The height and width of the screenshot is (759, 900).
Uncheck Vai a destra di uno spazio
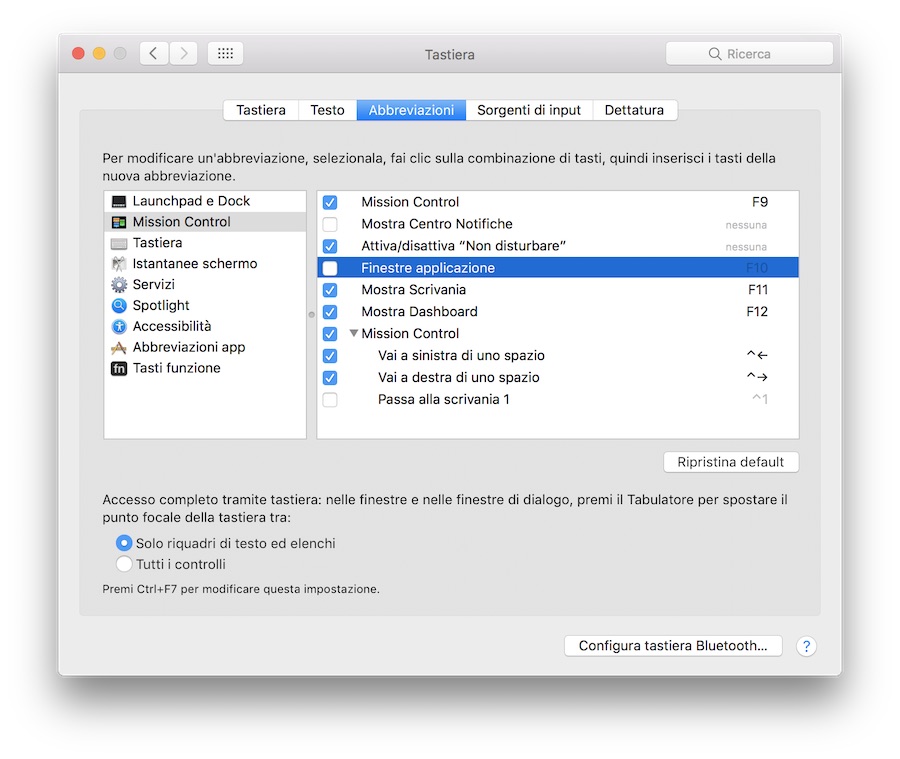330,378
